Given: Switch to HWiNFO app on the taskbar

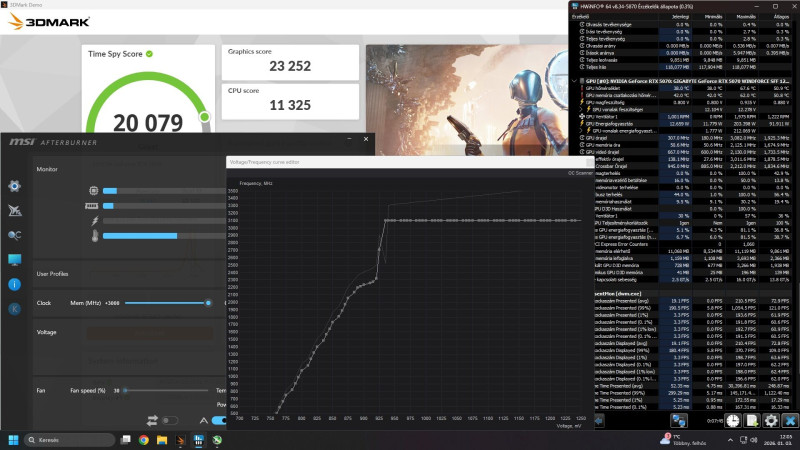Looking at the screenshot, I should pos(198,440).
